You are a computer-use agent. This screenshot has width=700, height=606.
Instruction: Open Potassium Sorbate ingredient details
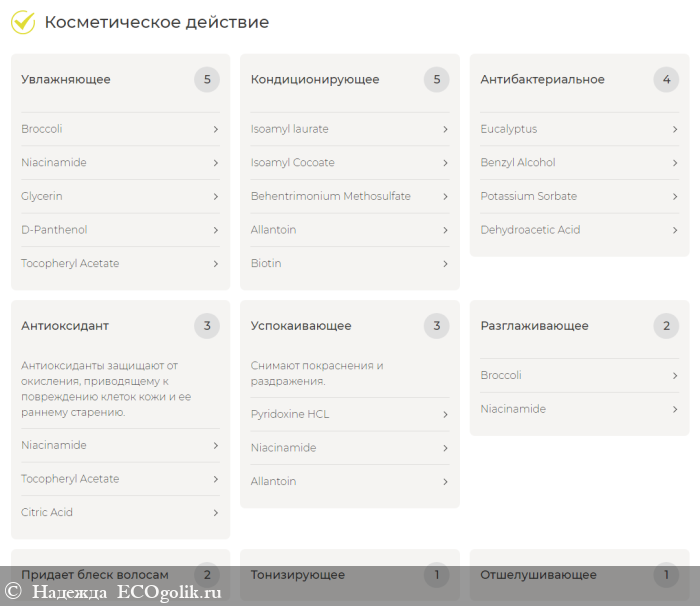tap(528, 197)
